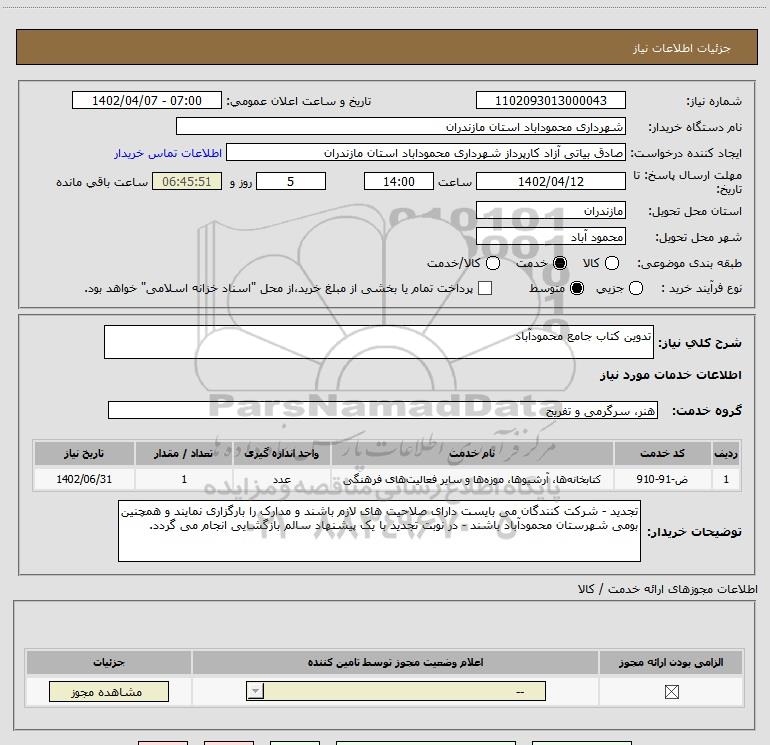Click the تاریخ نیاز column header
The width and height of the screenshot is (770, 745).
[x=84, y=453]
